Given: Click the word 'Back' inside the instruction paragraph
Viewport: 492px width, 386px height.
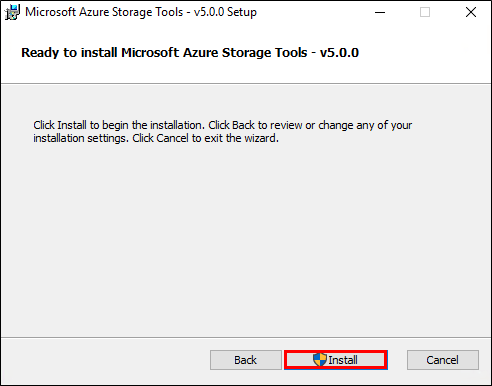Looking at the screenshot, I should point(243,125).
